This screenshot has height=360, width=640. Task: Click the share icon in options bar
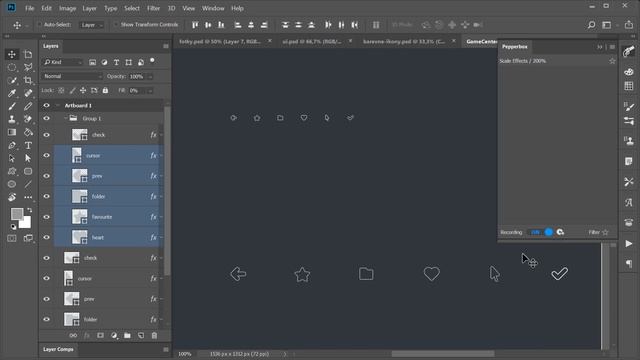(x=629, y=25)
